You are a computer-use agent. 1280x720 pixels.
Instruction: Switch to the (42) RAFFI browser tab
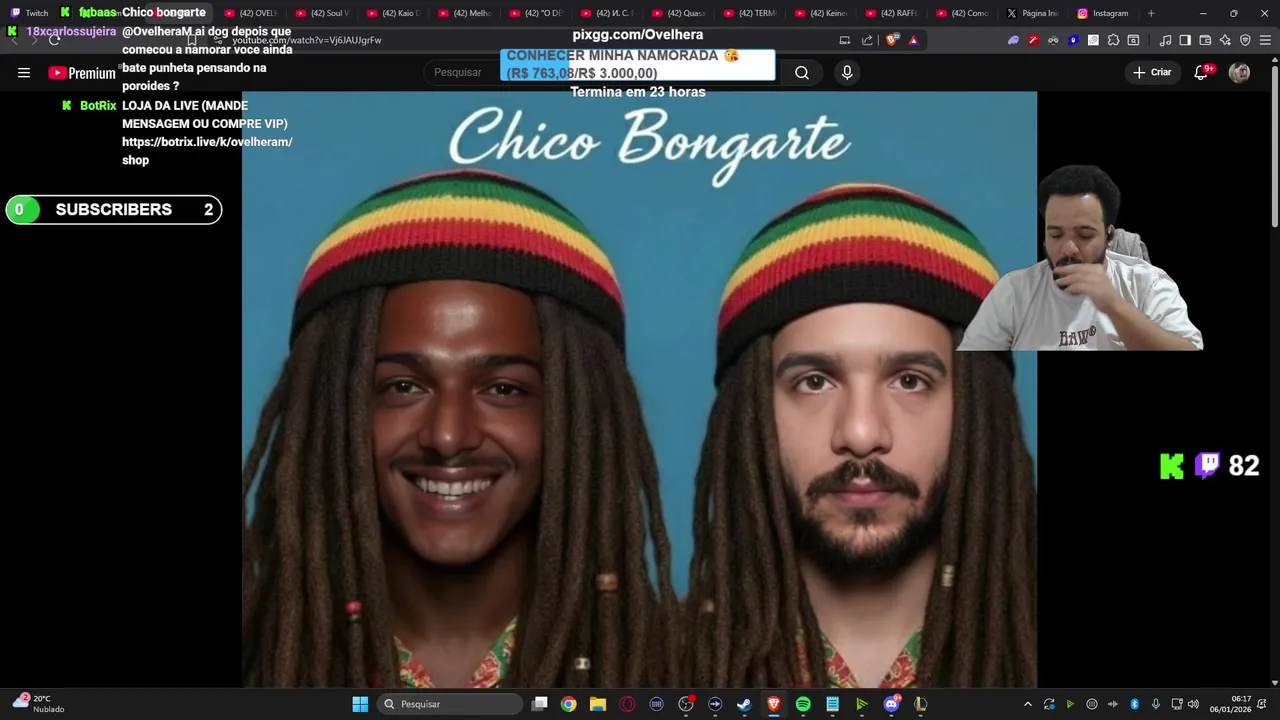(892, 13)
